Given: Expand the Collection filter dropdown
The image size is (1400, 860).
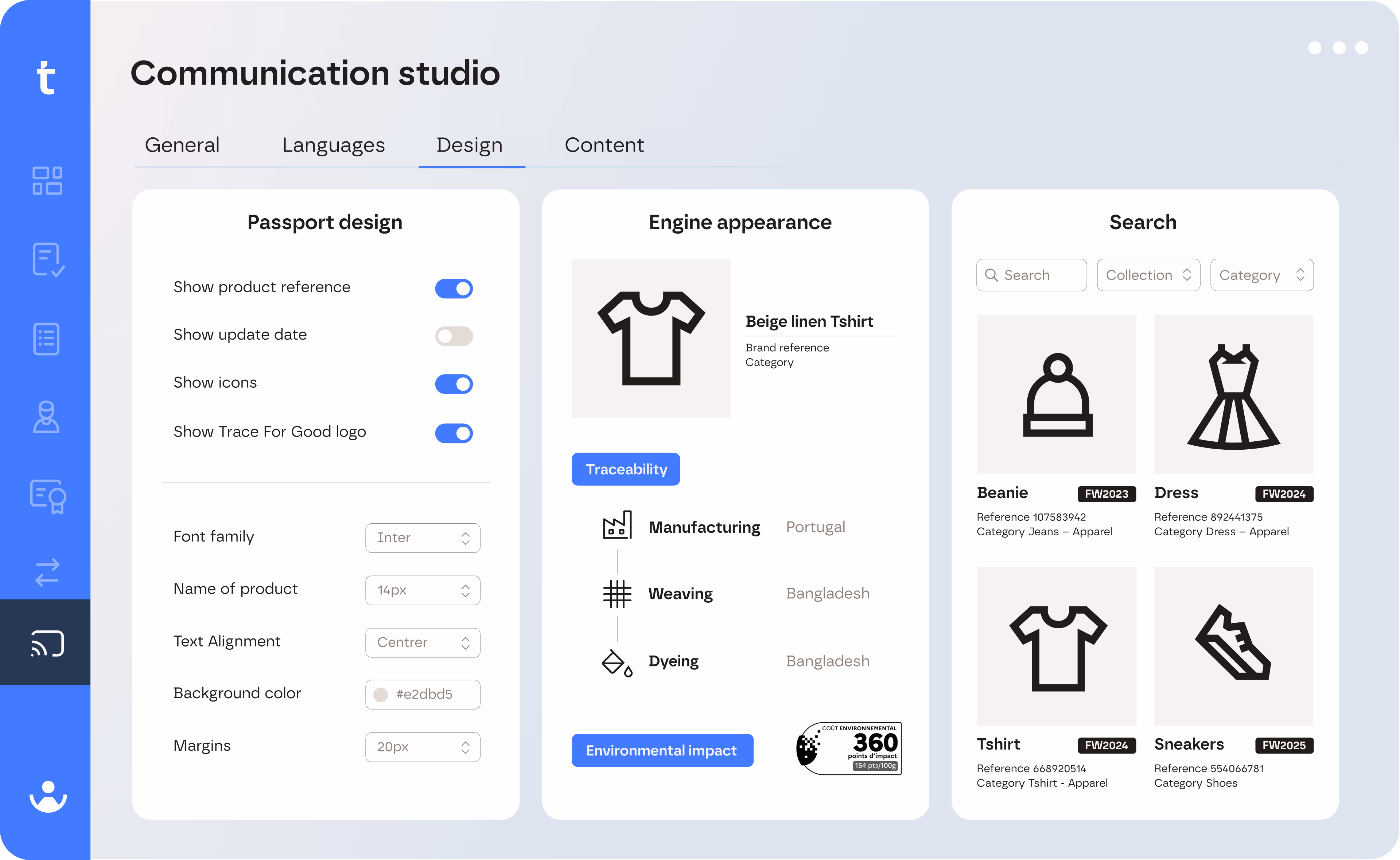Looking at the screenshot, I should pyautogui.click(x=1147, y=275).
